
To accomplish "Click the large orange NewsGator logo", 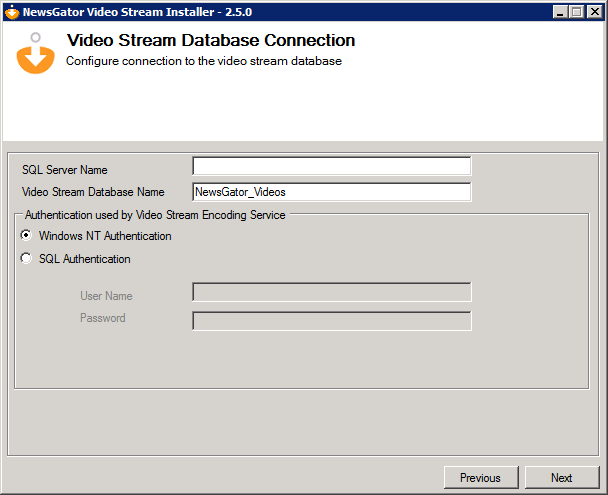I will (35, 53).
